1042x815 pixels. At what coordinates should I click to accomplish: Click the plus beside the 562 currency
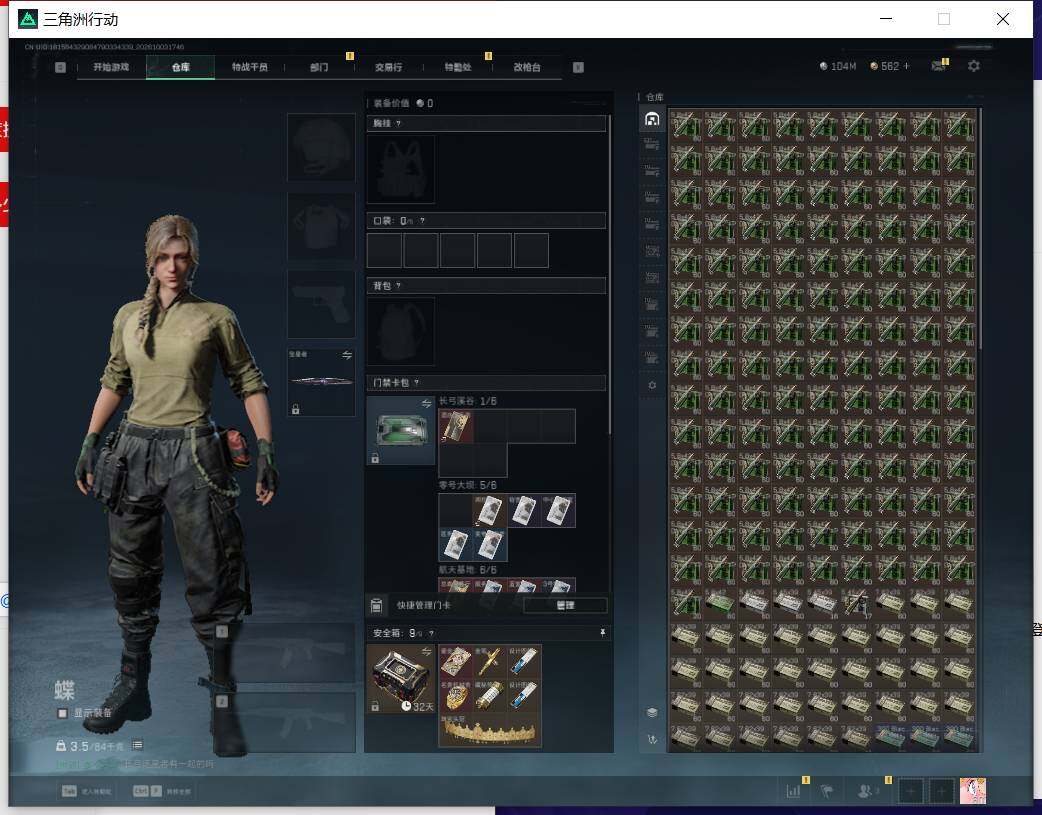[x=906, y=66]
